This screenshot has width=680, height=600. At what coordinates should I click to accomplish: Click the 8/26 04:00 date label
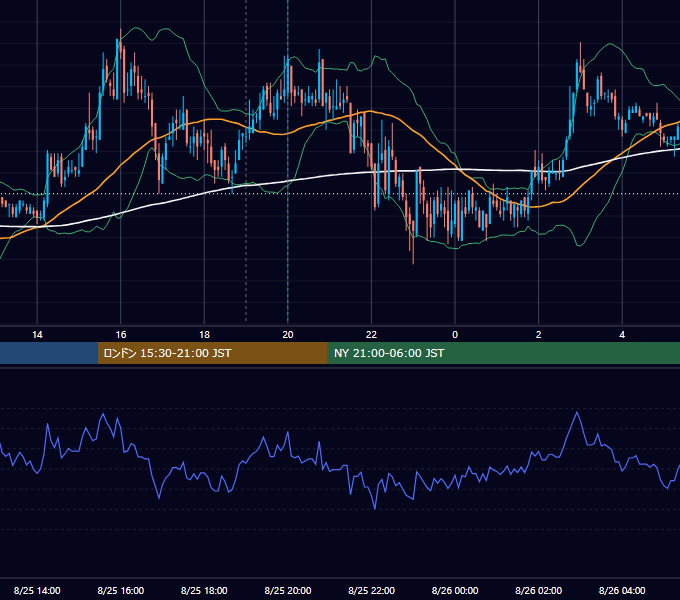click(622, 590)
